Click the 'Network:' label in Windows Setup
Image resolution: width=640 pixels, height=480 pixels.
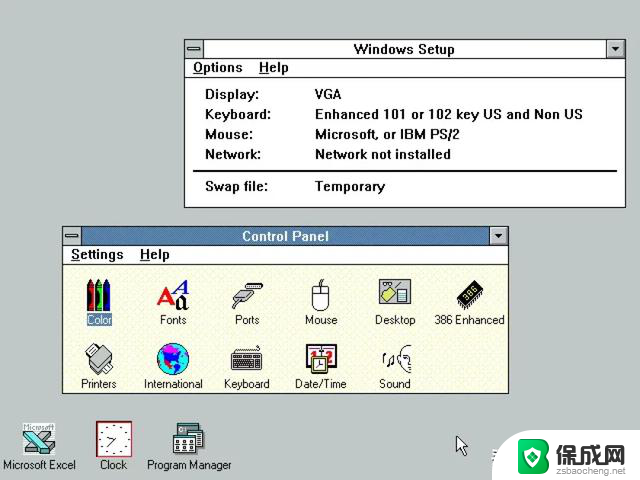pyautogui.click(x=233, y=154)
